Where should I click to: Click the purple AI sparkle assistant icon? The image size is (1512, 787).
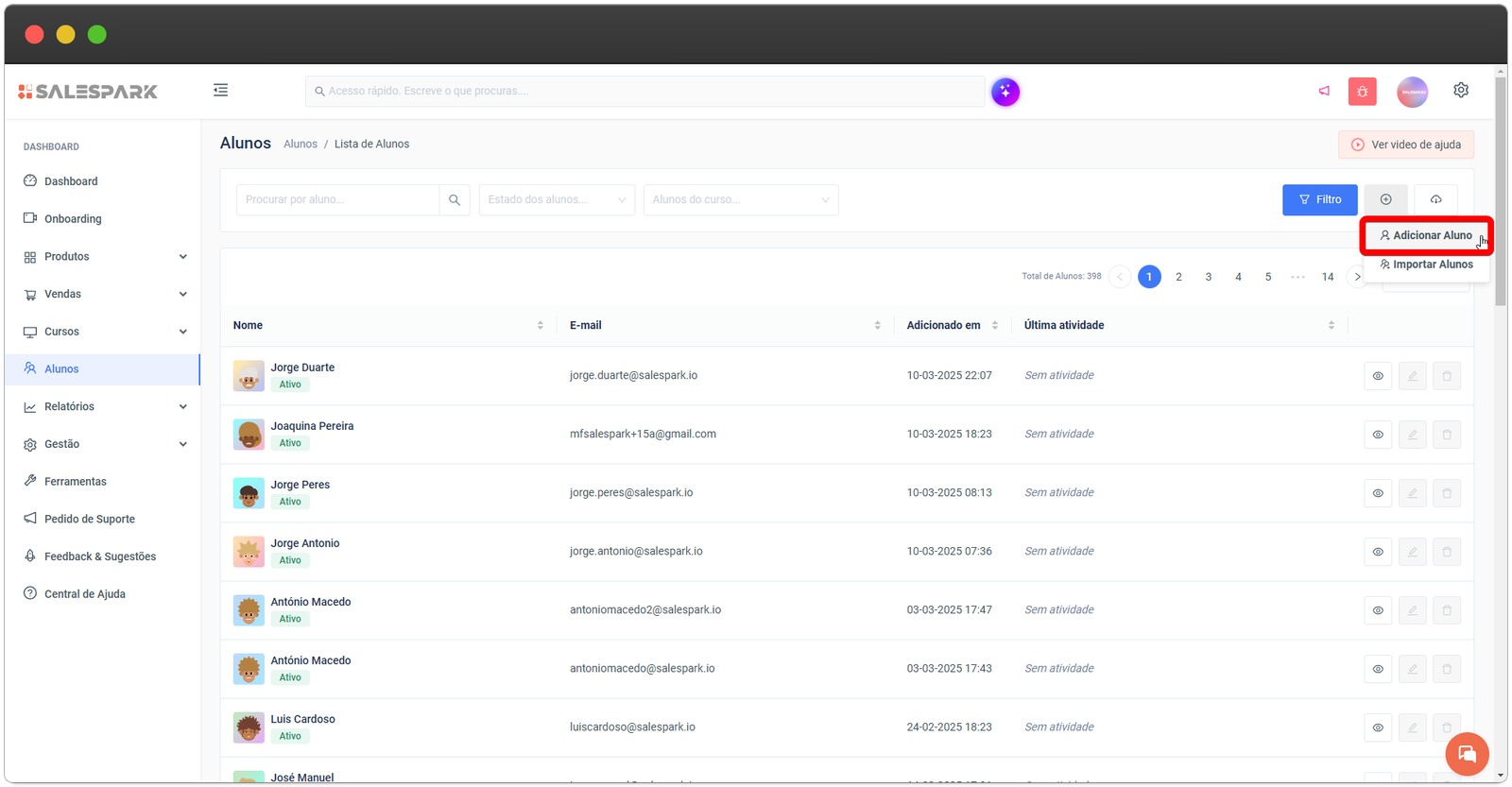(x=1005, y=92)
